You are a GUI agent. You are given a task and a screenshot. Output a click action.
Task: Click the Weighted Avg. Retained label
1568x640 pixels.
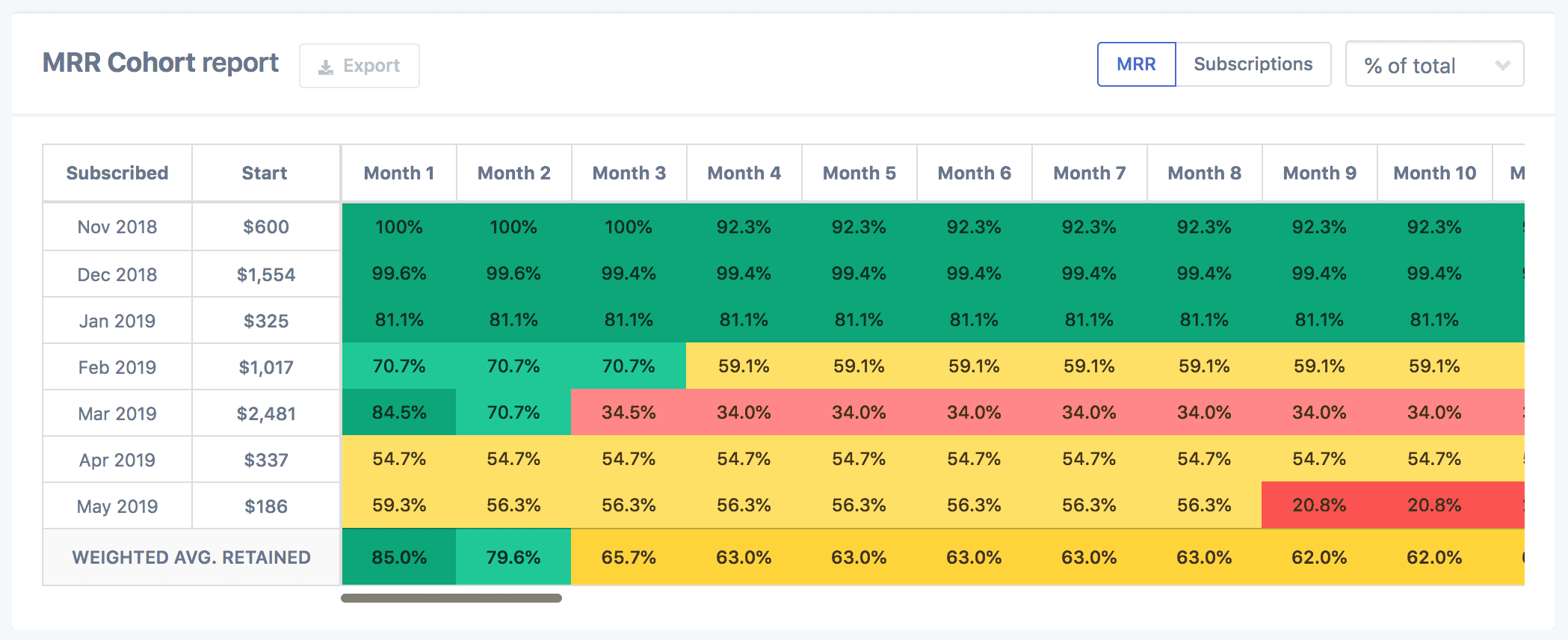coord(191,558)
